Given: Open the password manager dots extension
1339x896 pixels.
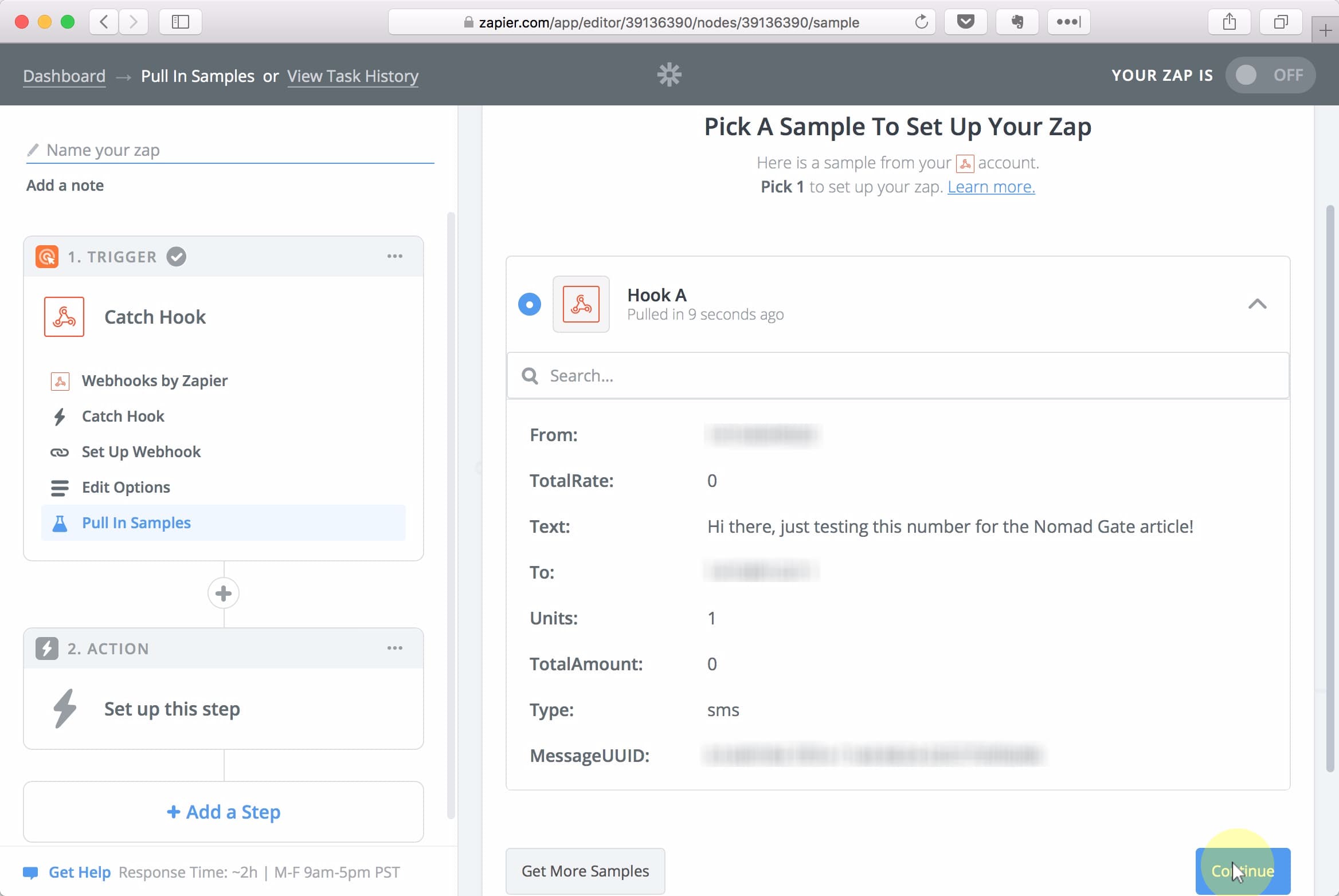Looking at the screenshot, I should (1068, 22).
